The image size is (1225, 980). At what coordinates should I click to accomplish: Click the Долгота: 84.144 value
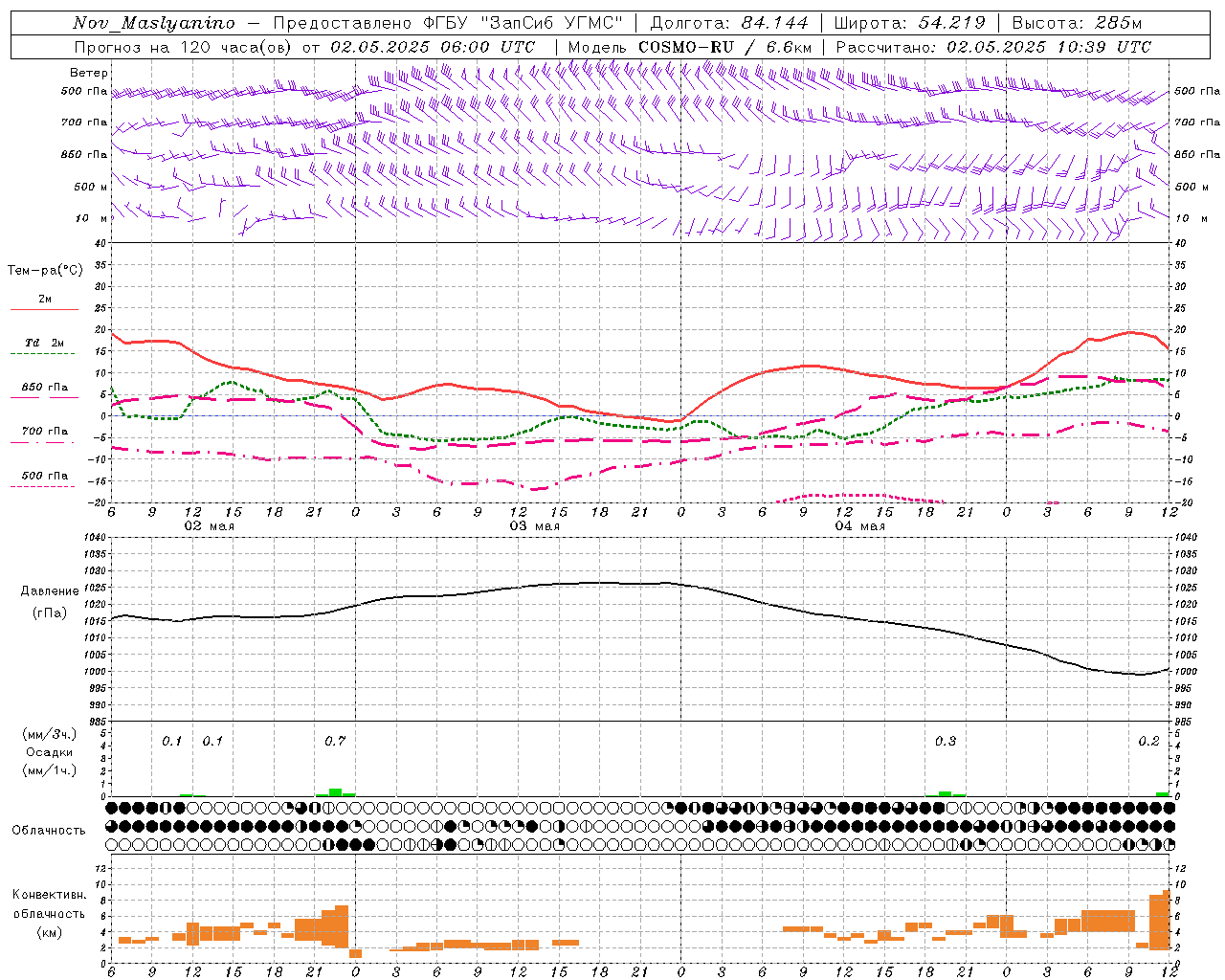728,23
